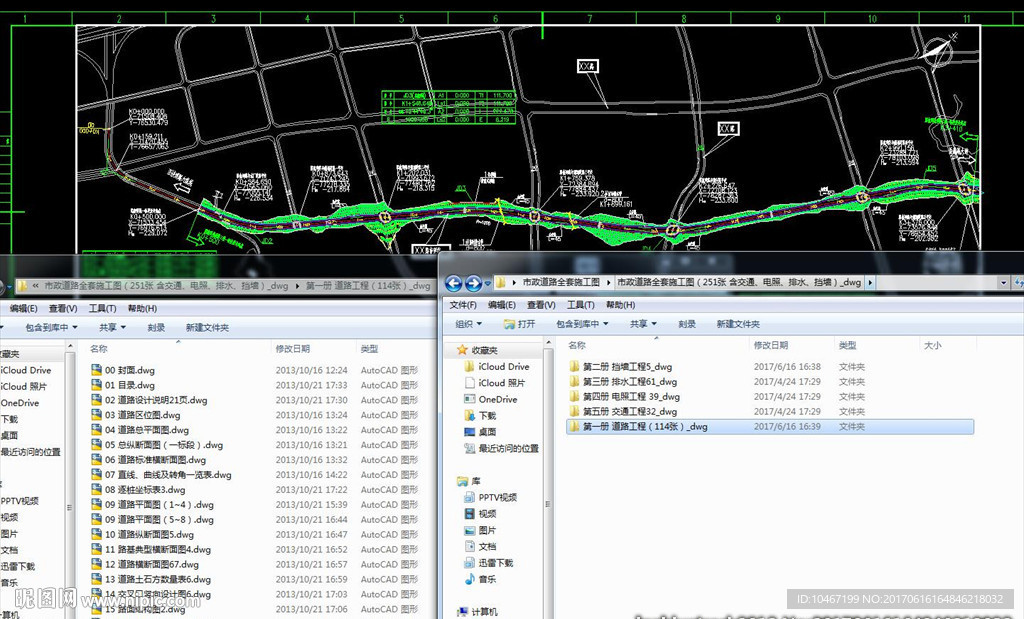
Task: Select the PPTV视频 sidebar icon
Action: pos(494,497)
